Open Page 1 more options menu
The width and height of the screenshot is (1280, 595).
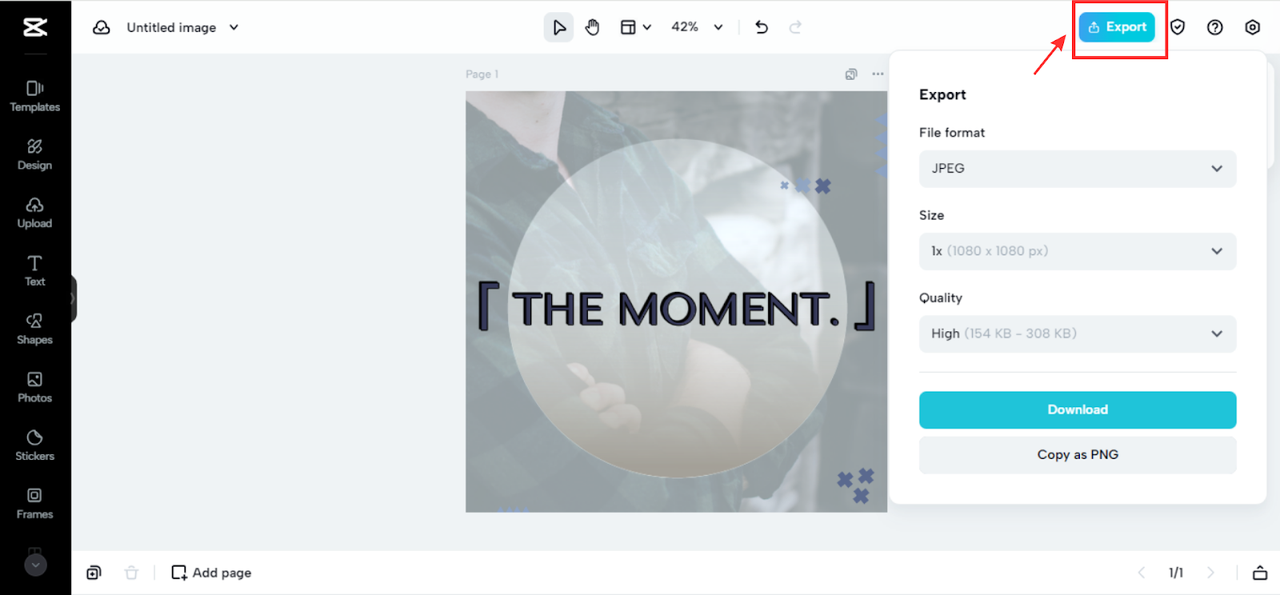pyautogui.click(x=878, y=74)
